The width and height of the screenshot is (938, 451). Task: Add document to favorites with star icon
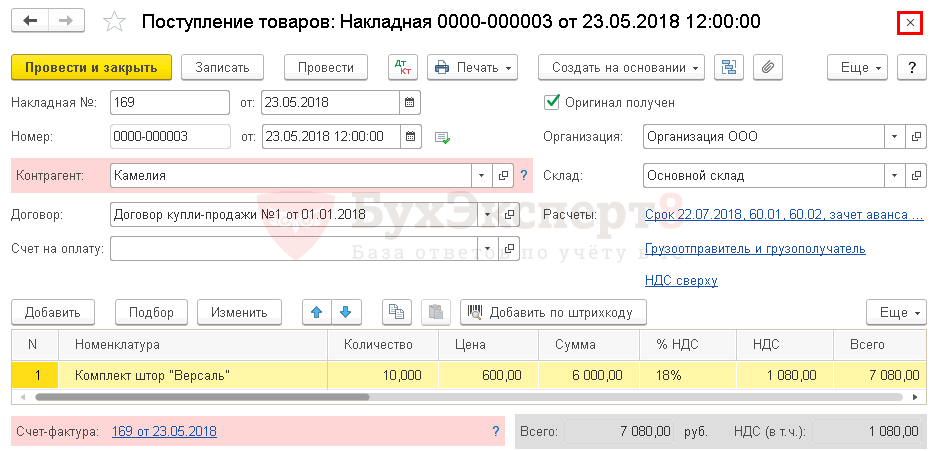coord(116,21)
